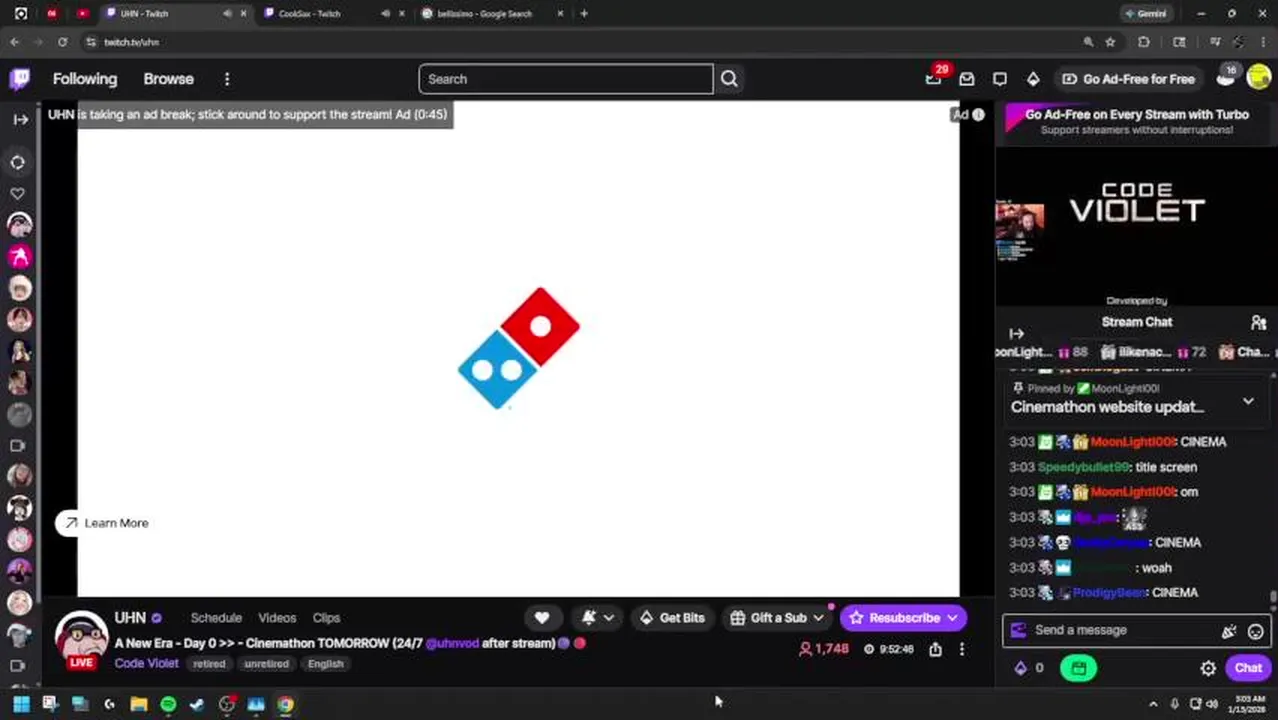Switch to bellissimo Google Search tab
Image resolution: width=1278 pixels, height=720 pixels.
point(490,14)
